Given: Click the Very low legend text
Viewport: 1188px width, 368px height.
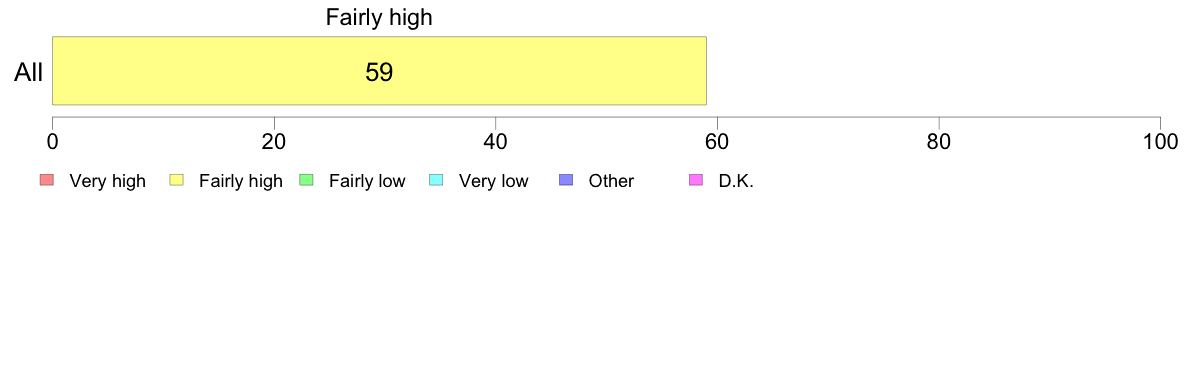Looking at the screenshot, I should tap(493, 181).
